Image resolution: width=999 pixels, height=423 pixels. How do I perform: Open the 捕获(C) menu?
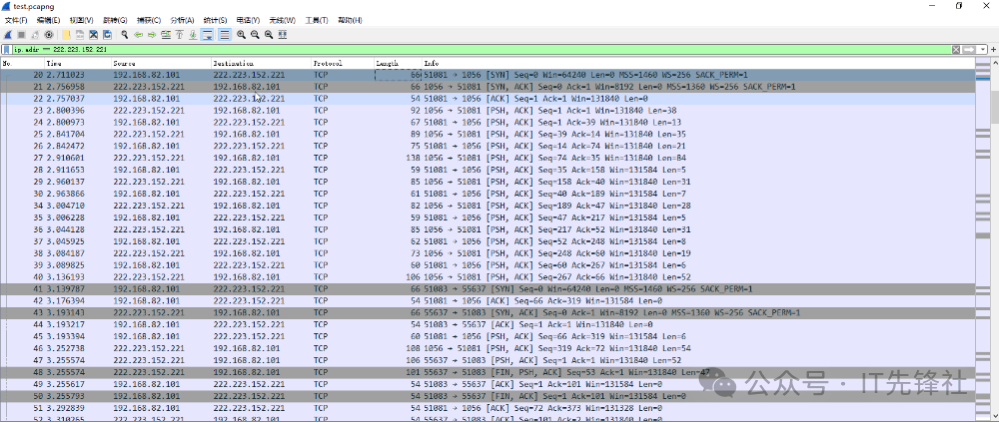(148, 20)
